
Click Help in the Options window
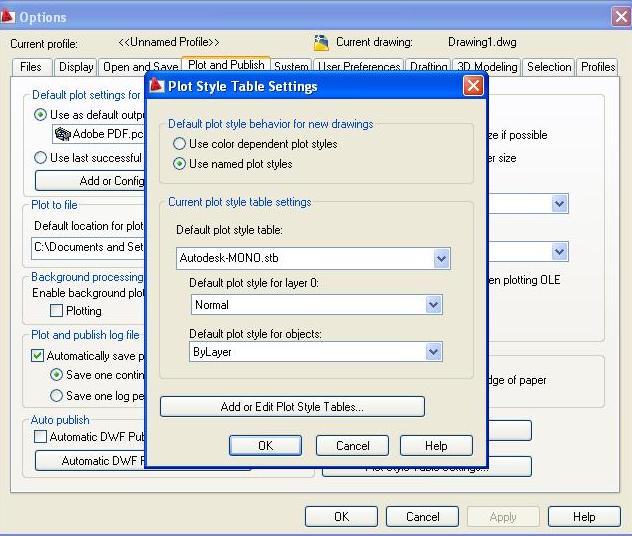pyautogui.click(x=584, y=517)
